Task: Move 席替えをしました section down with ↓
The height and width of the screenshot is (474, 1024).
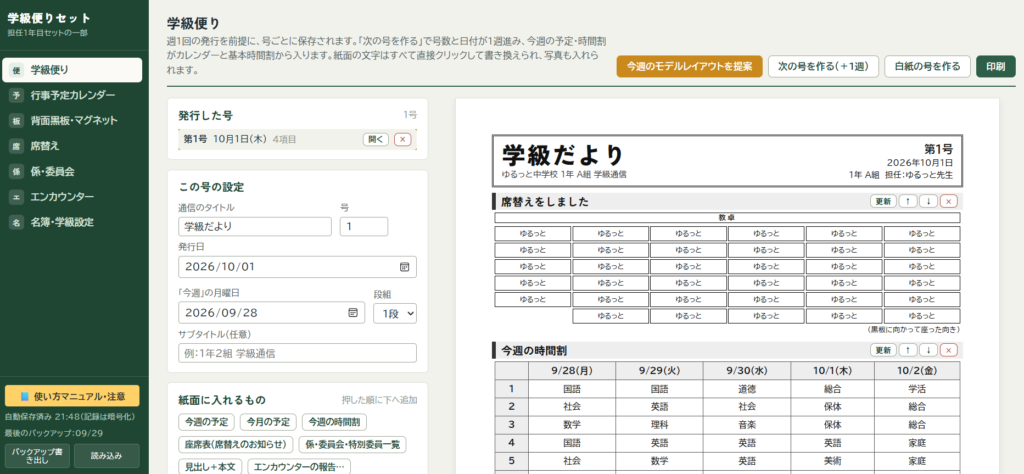Action: pos(928,202)
